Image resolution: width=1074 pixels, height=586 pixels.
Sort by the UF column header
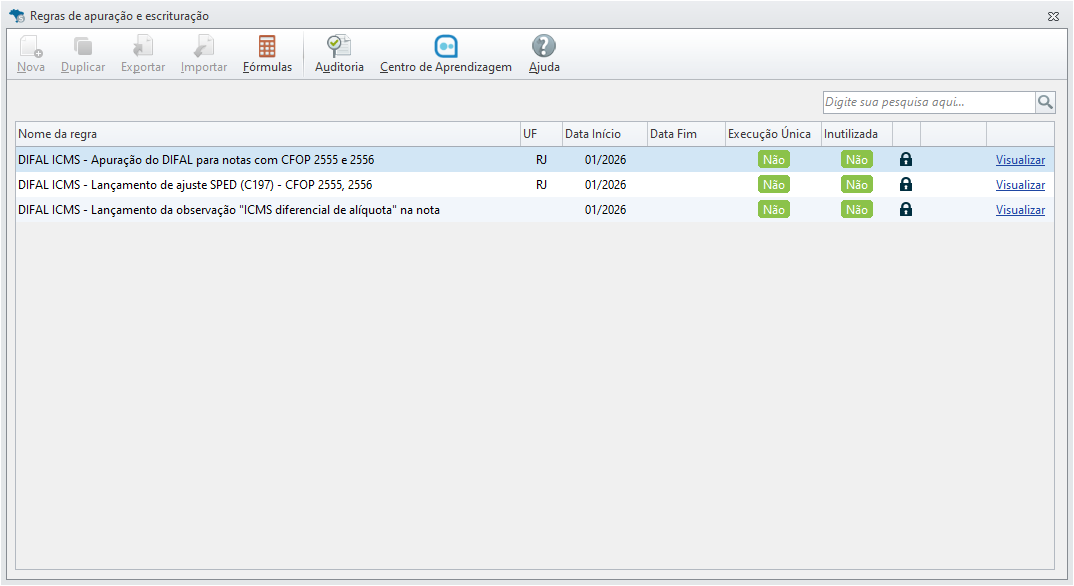pyautogui.click(x=541, y=134)
